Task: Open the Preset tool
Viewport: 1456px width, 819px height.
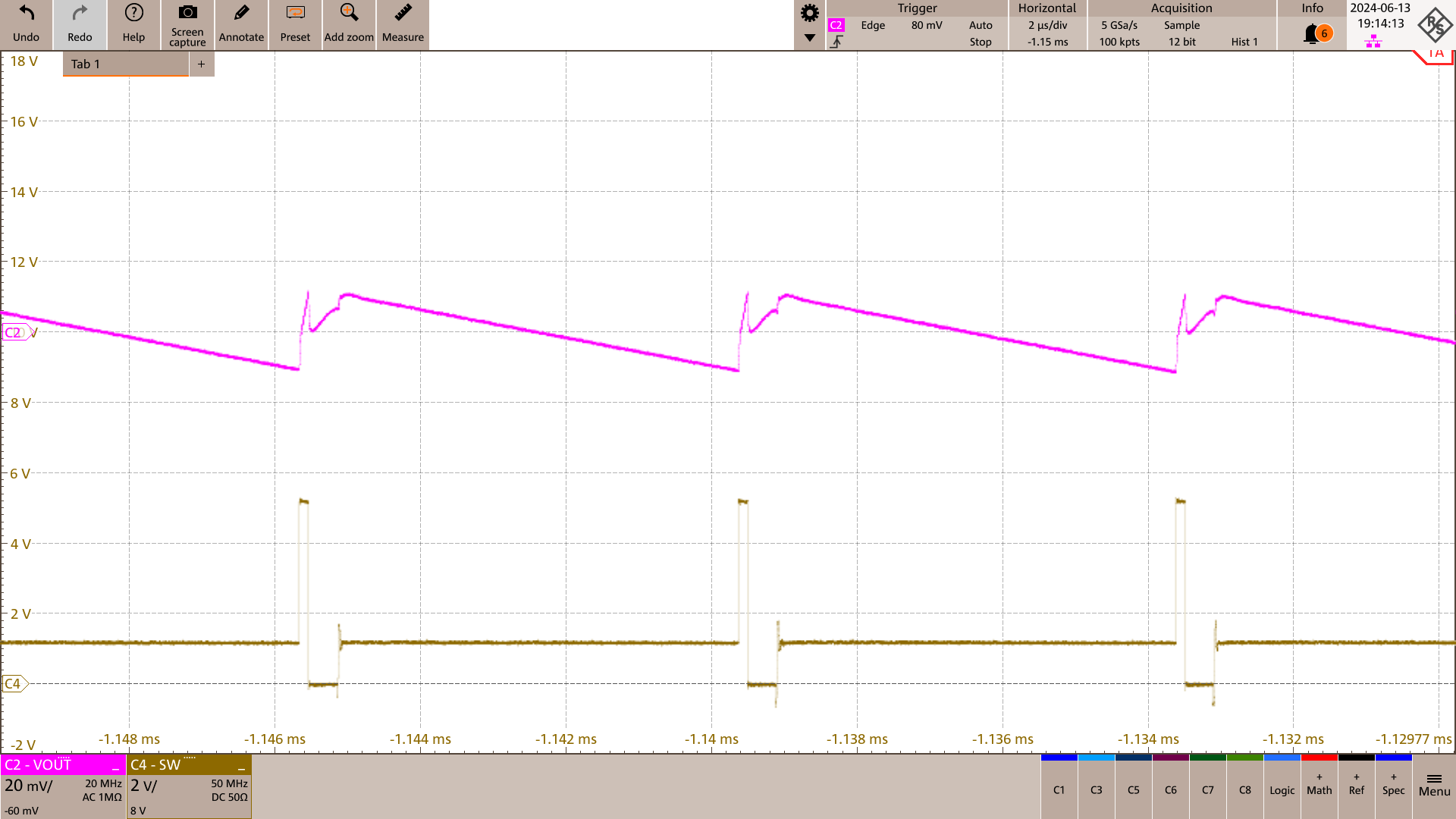Action: (x=295, y=25)
